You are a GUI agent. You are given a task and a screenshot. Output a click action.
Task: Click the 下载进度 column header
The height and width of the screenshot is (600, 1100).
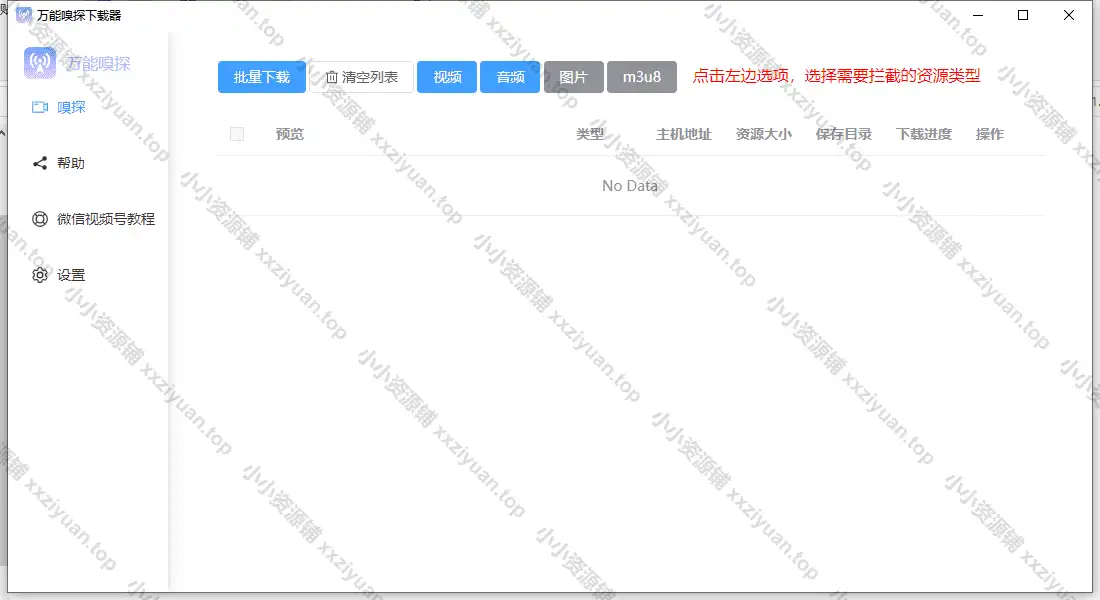pyautogui.click(x=923, y=134)
